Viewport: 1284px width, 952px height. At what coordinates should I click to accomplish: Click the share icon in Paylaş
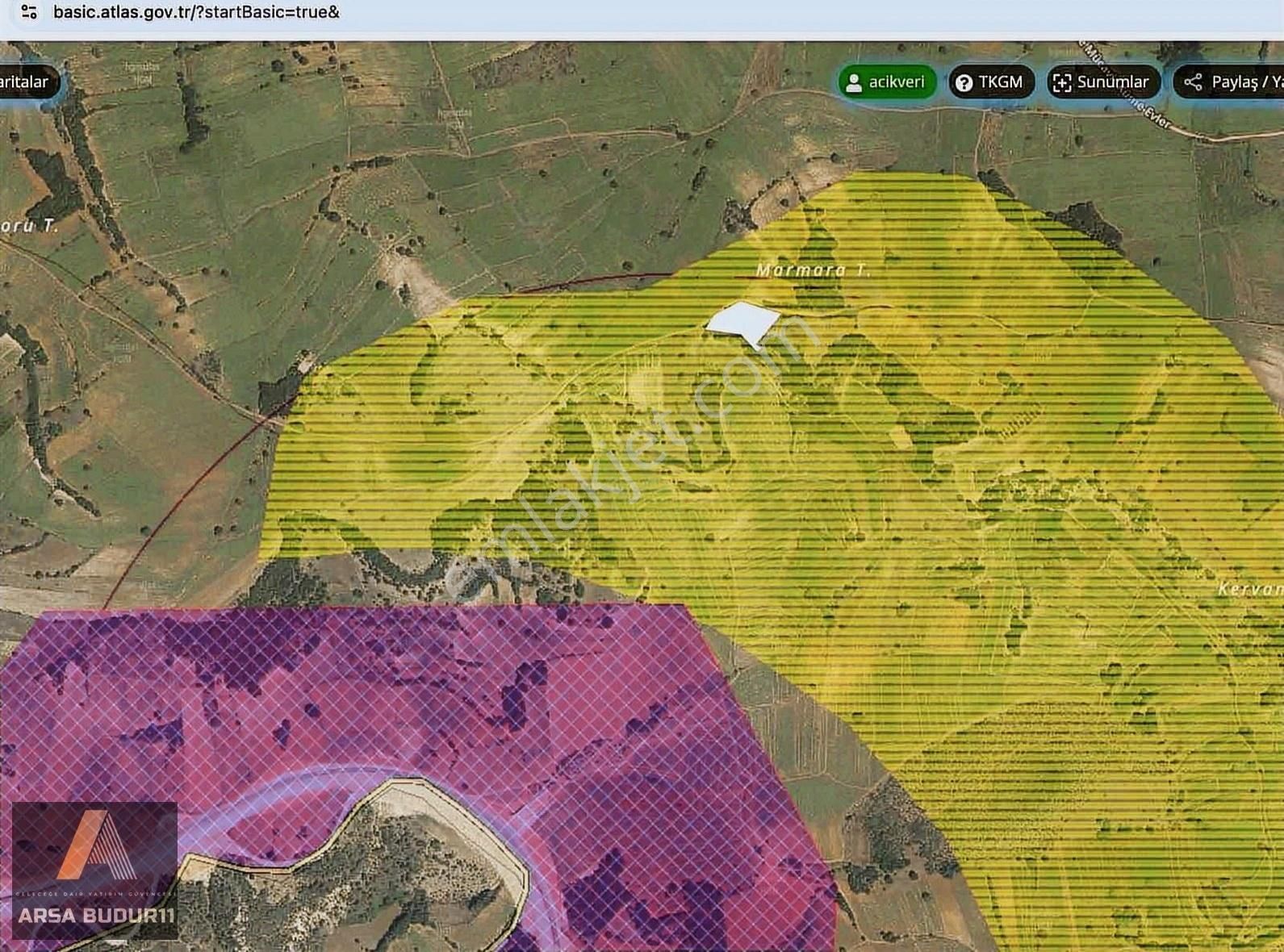pos(1193,82)
